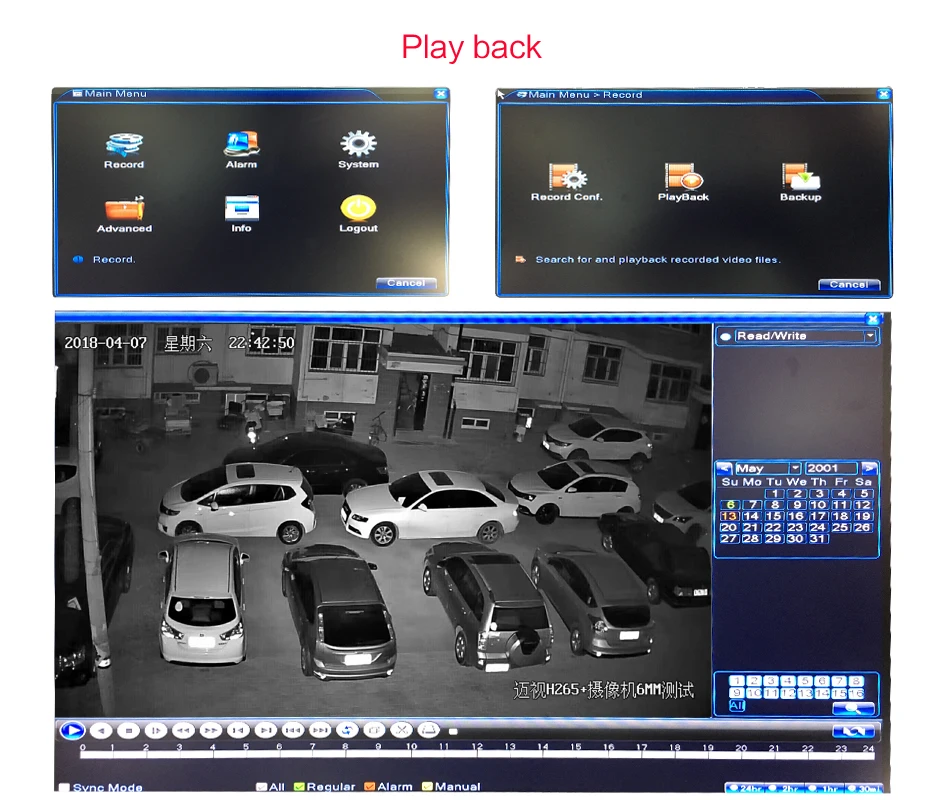Image resolution: width=950 pixels, height=800 pixels.
Task: Jump to next recorded file
Action: pyautogui.click(x=320, y=731)
